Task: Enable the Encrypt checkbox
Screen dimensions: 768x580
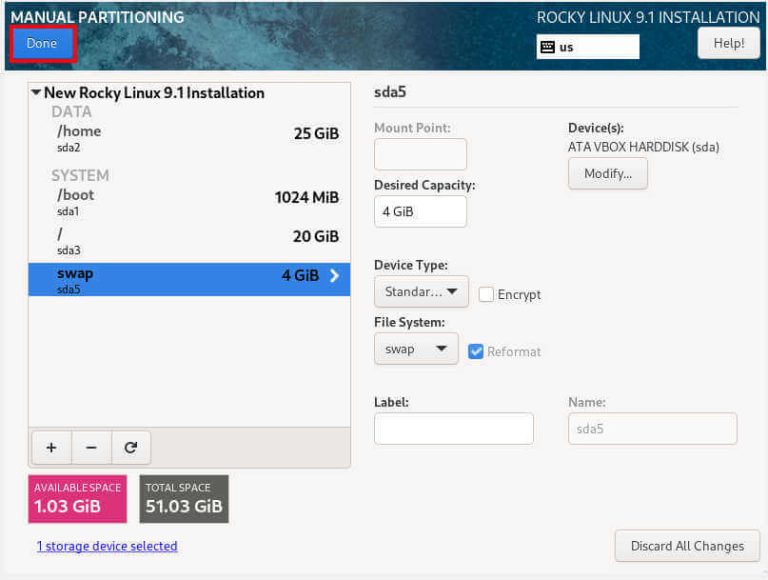Action: tap(487, 294)
